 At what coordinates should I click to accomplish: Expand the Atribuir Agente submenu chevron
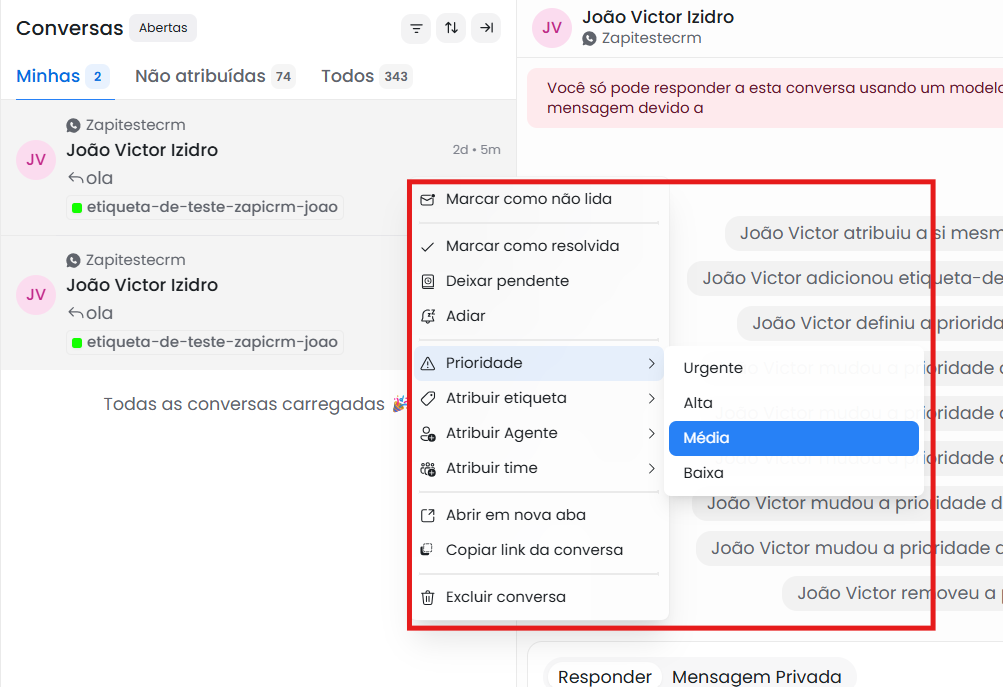click(x=651, y=433)
